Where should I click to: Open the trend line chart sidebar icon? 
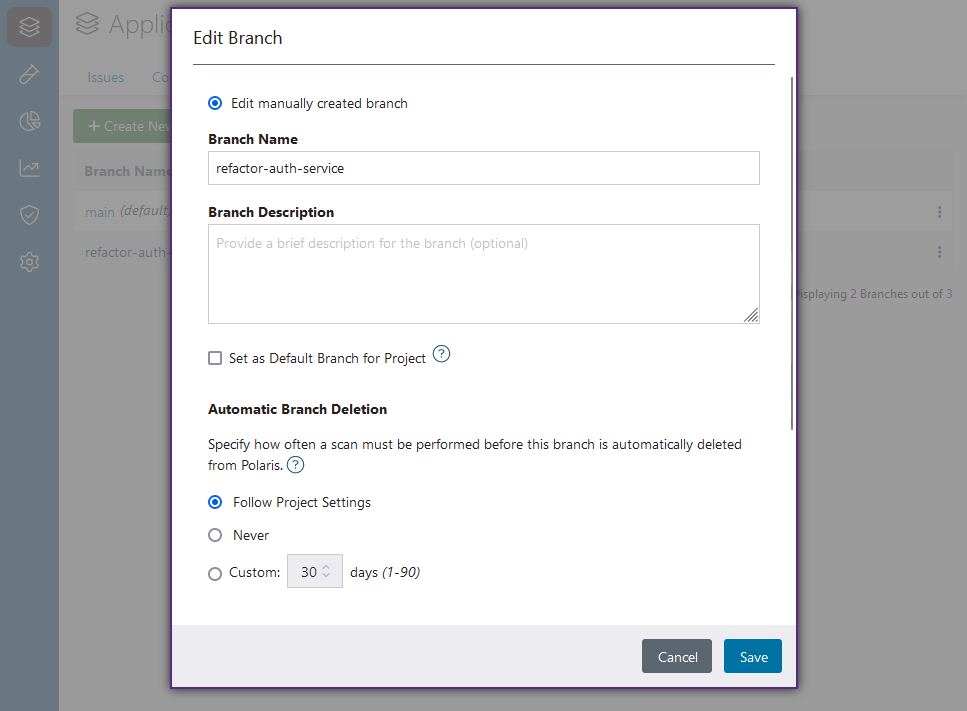coord(29,168)
